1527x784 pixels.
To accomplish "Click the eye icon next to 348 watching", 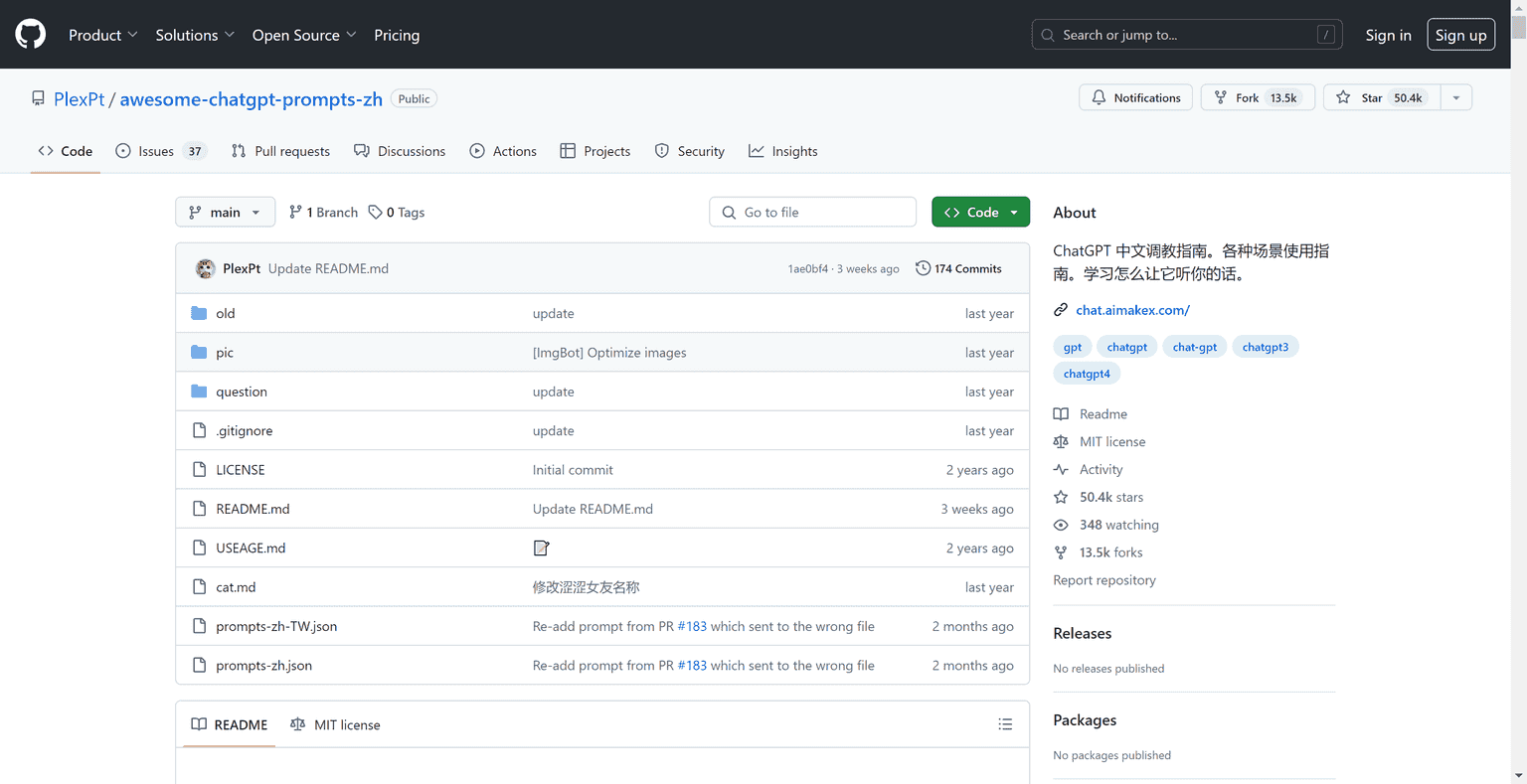I will point(1061,525).
